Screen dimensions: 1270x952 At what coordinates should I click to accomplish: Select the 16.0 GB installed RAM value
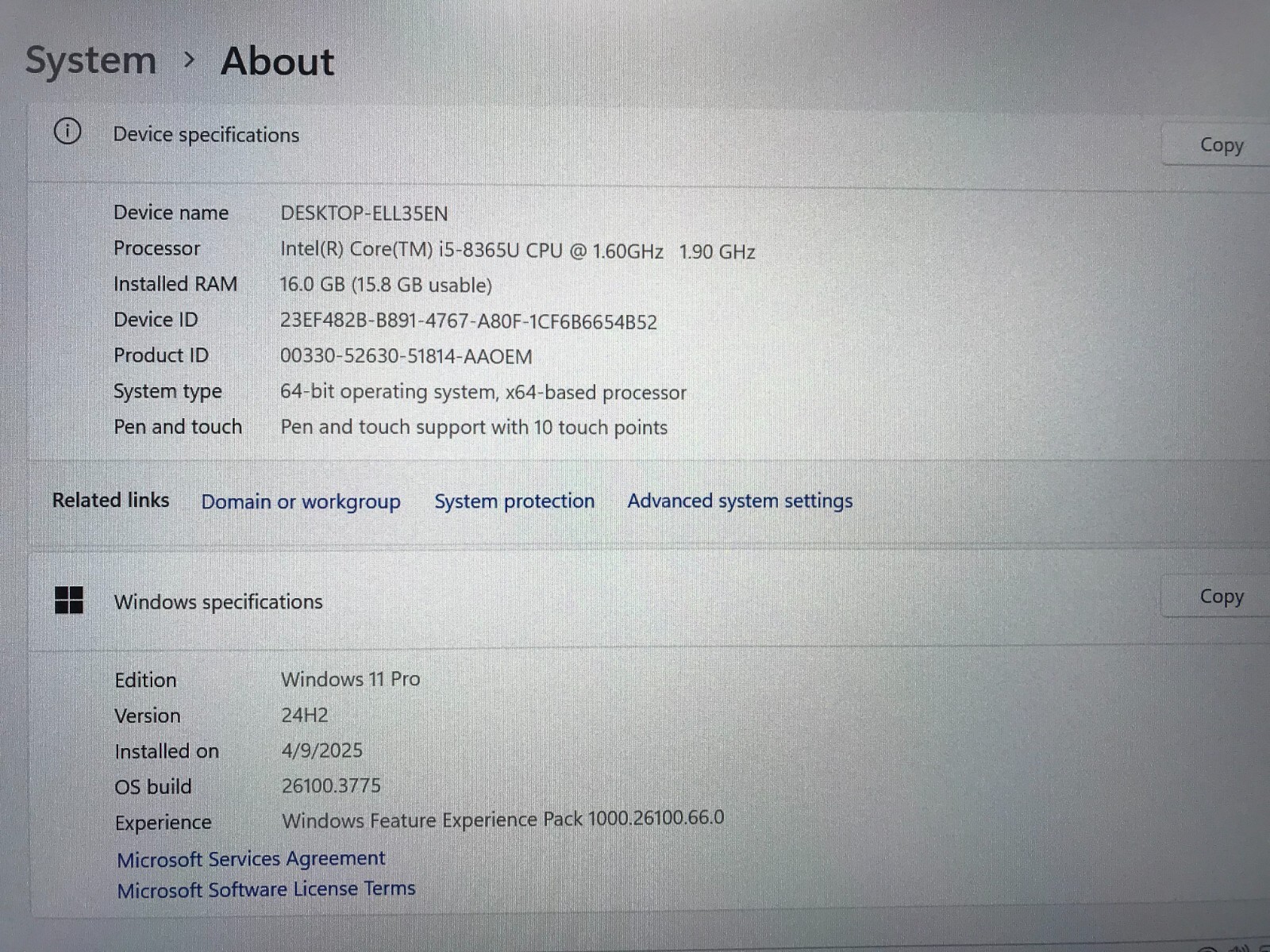386,285
